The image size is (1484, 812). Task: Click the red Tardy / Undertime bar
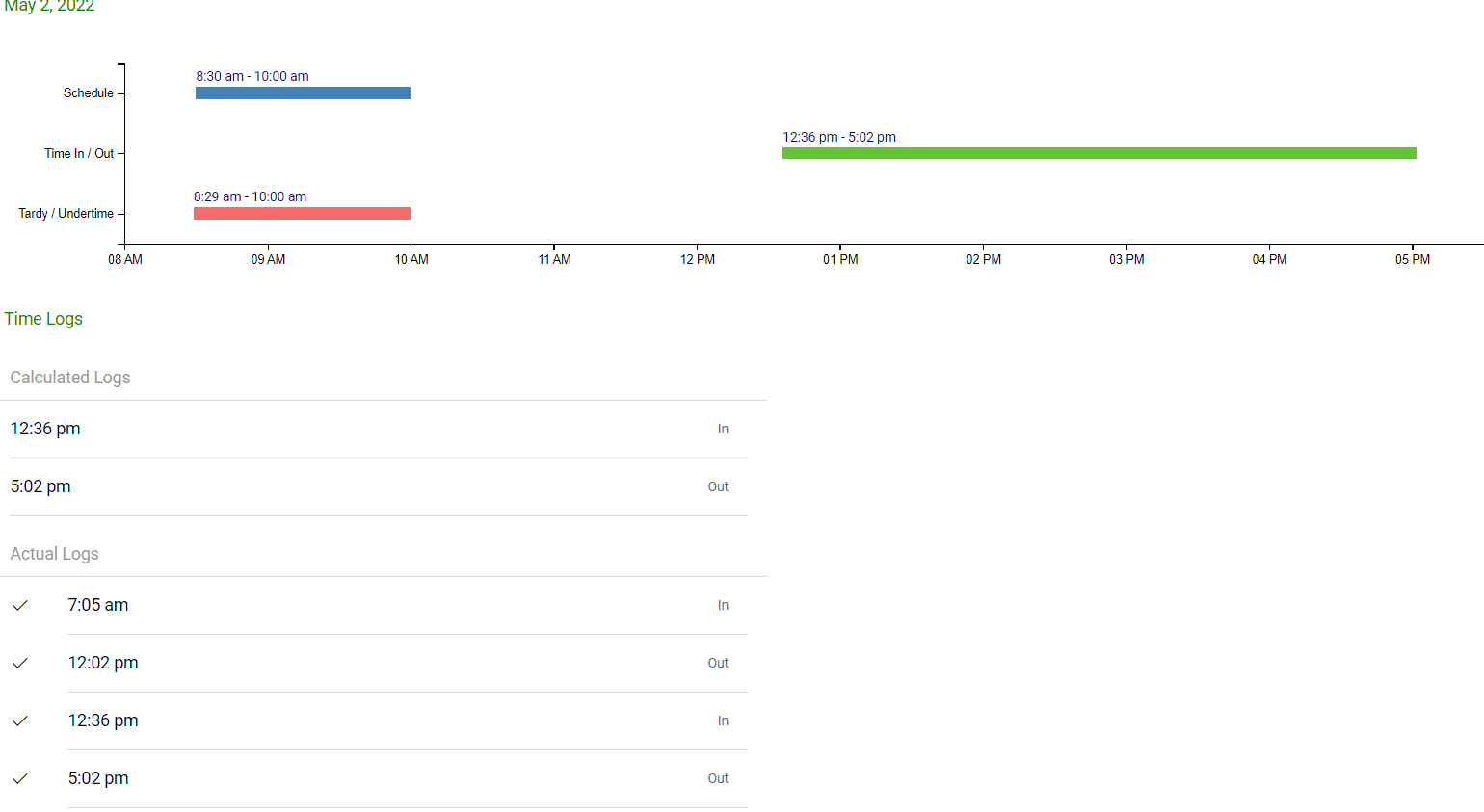[x=302, y=214]
